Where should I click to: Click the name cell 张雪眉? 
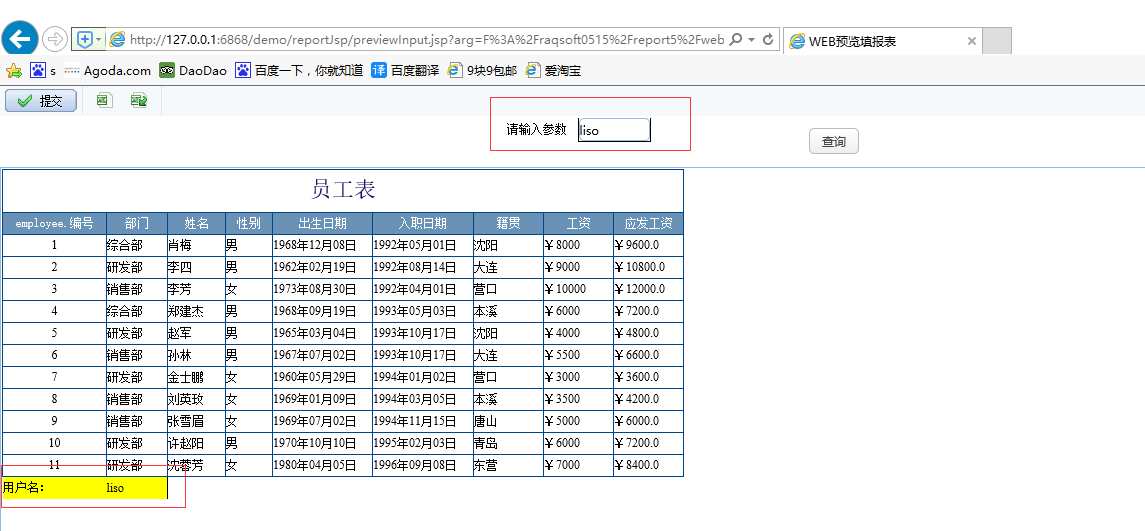click(196, 421)
